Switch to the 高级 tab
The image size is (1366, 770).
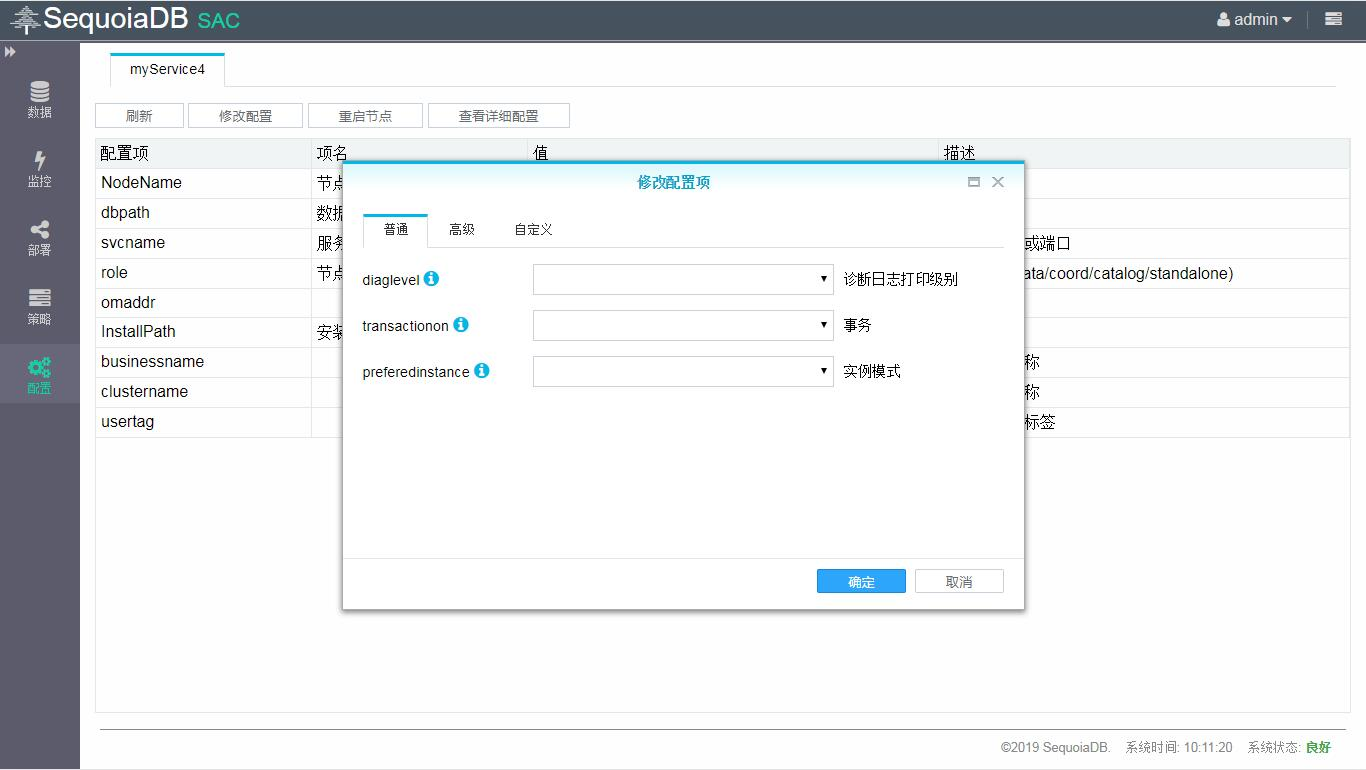pyautogui.click(x=462, y=230)
